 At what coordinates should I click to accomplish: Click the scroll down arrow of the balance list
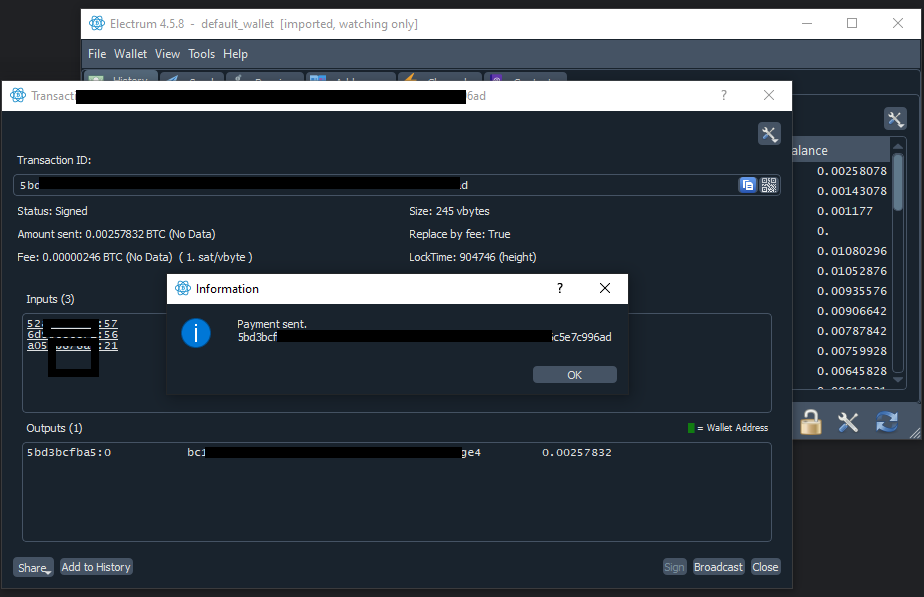click(898, 380)
